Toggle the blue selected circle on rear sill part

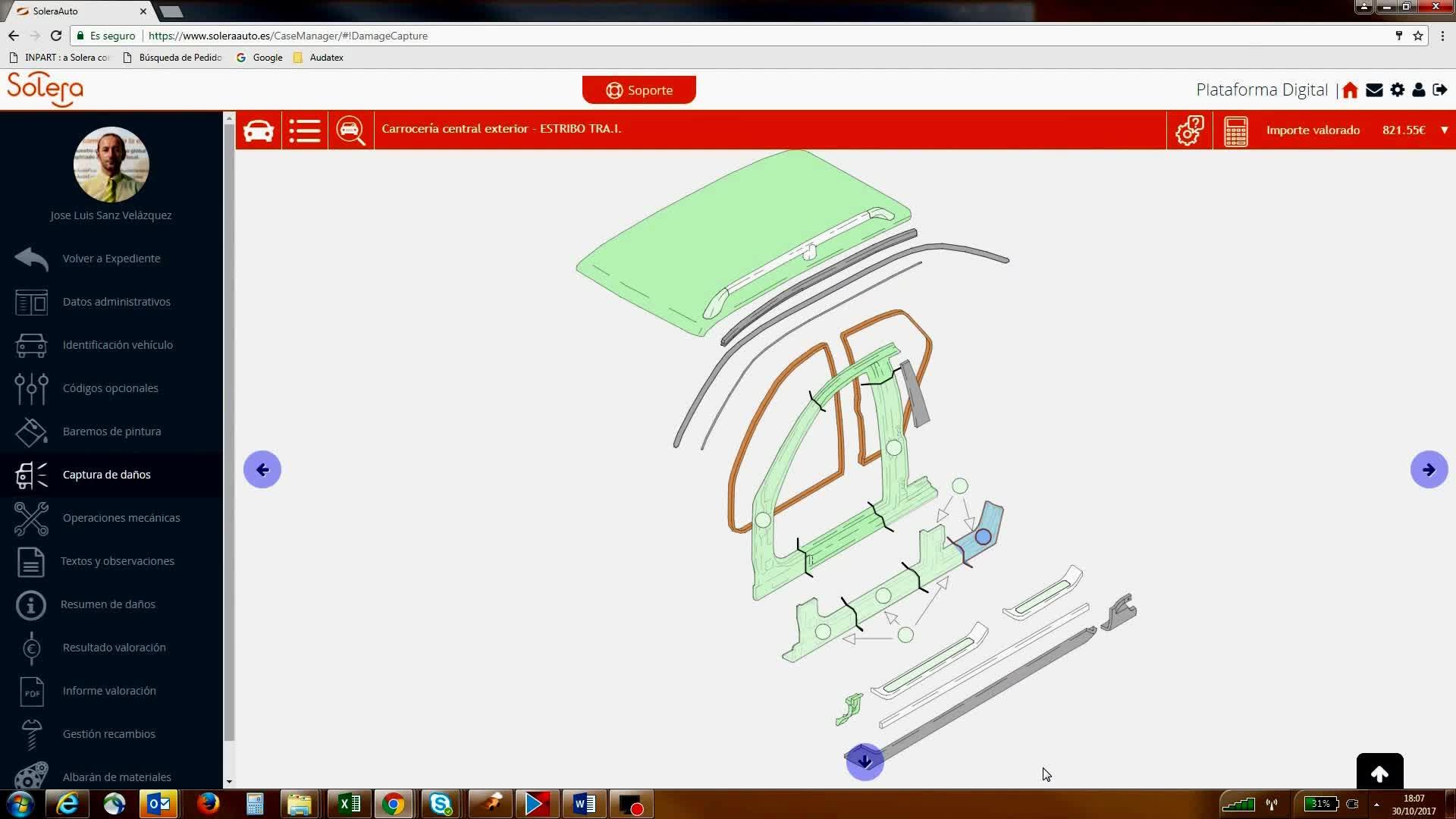click(x=983, y=537)
